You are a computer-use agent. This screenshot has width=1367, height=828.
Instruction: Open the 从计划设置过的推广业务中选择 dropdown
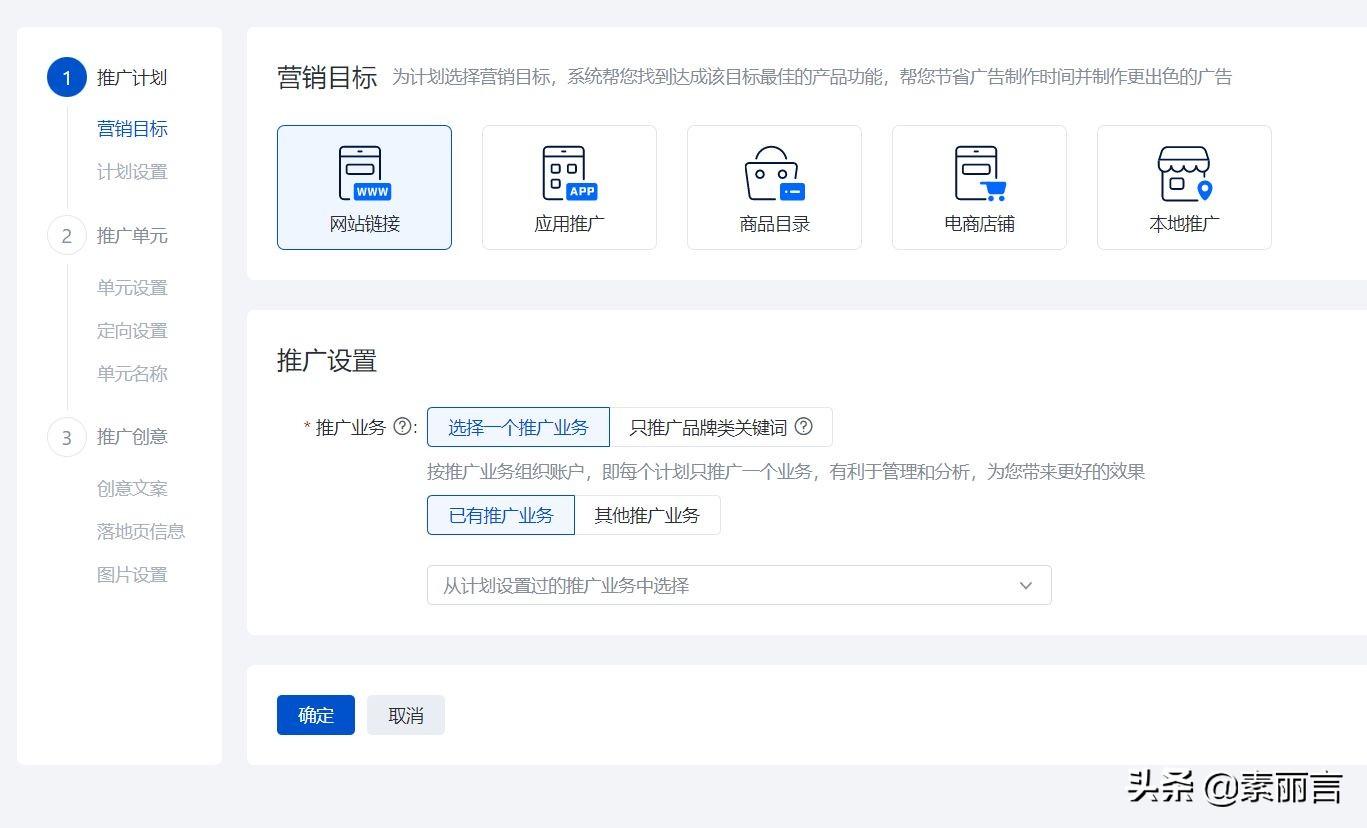[x=739, y=585]
